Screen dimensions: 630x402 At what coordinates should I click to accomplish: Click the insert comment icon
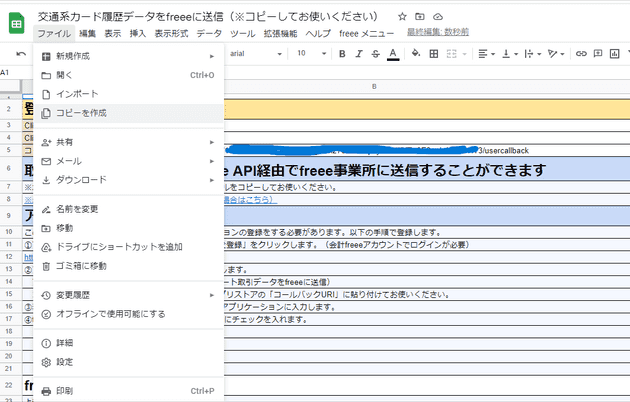(x=598, y=54)
